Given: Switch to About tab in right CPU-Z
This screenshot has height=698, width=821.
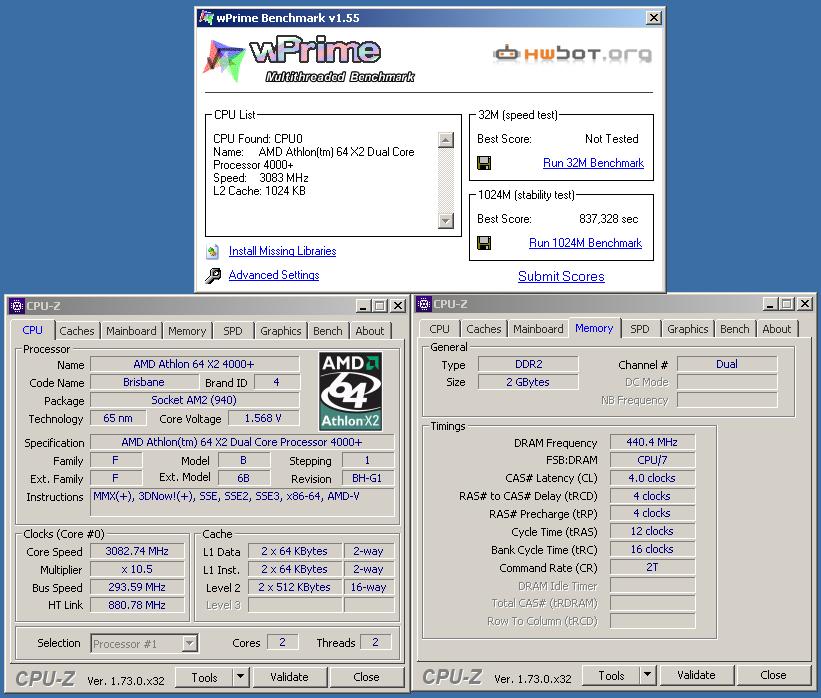Looking at the screenshot, I should [x=776, y=329].
